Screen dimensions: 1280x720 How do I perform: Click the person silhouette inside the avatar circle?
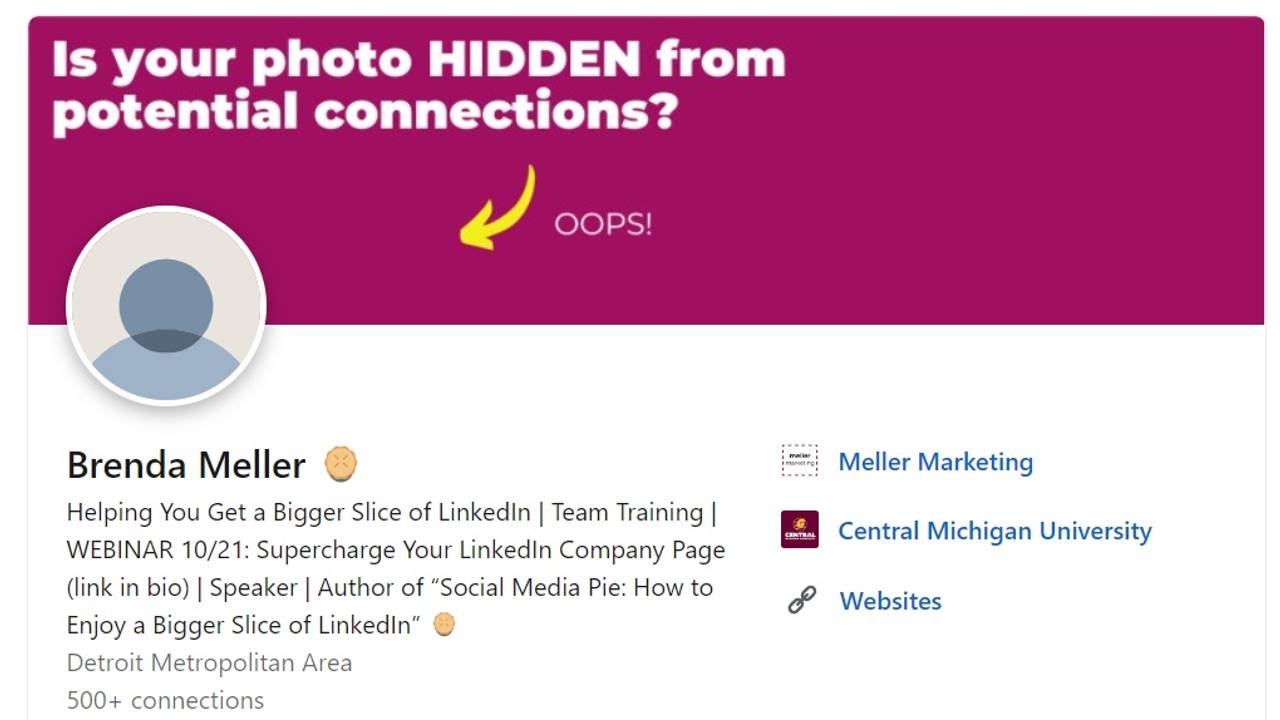coord(165,300)
